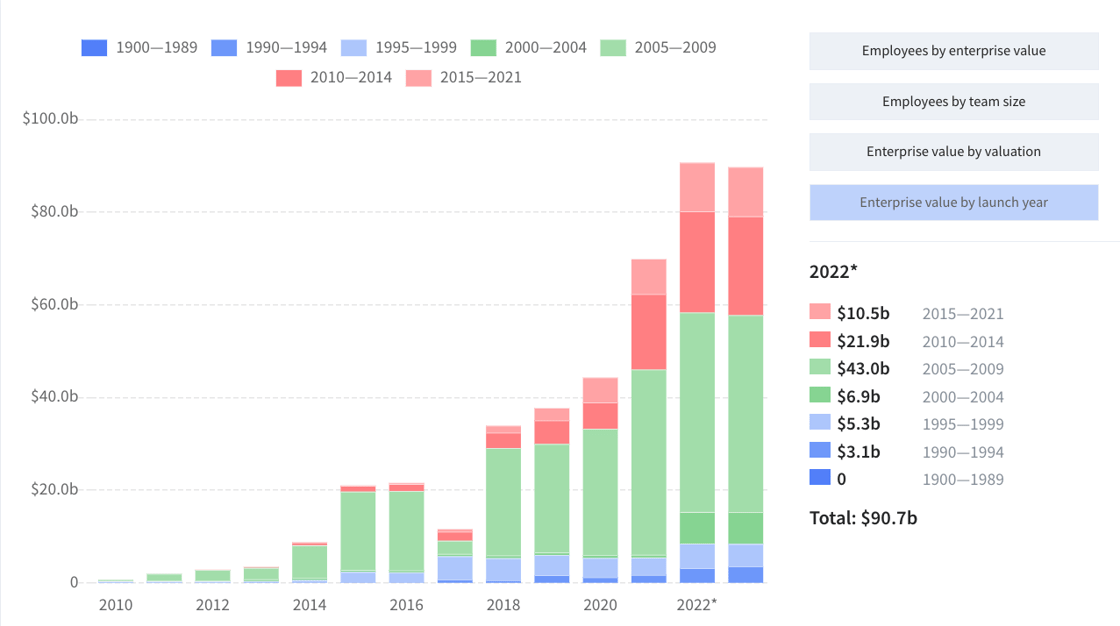Select the $21.9b value in the breakdown panel
The image size is (1120, 626).
[864, 341]
